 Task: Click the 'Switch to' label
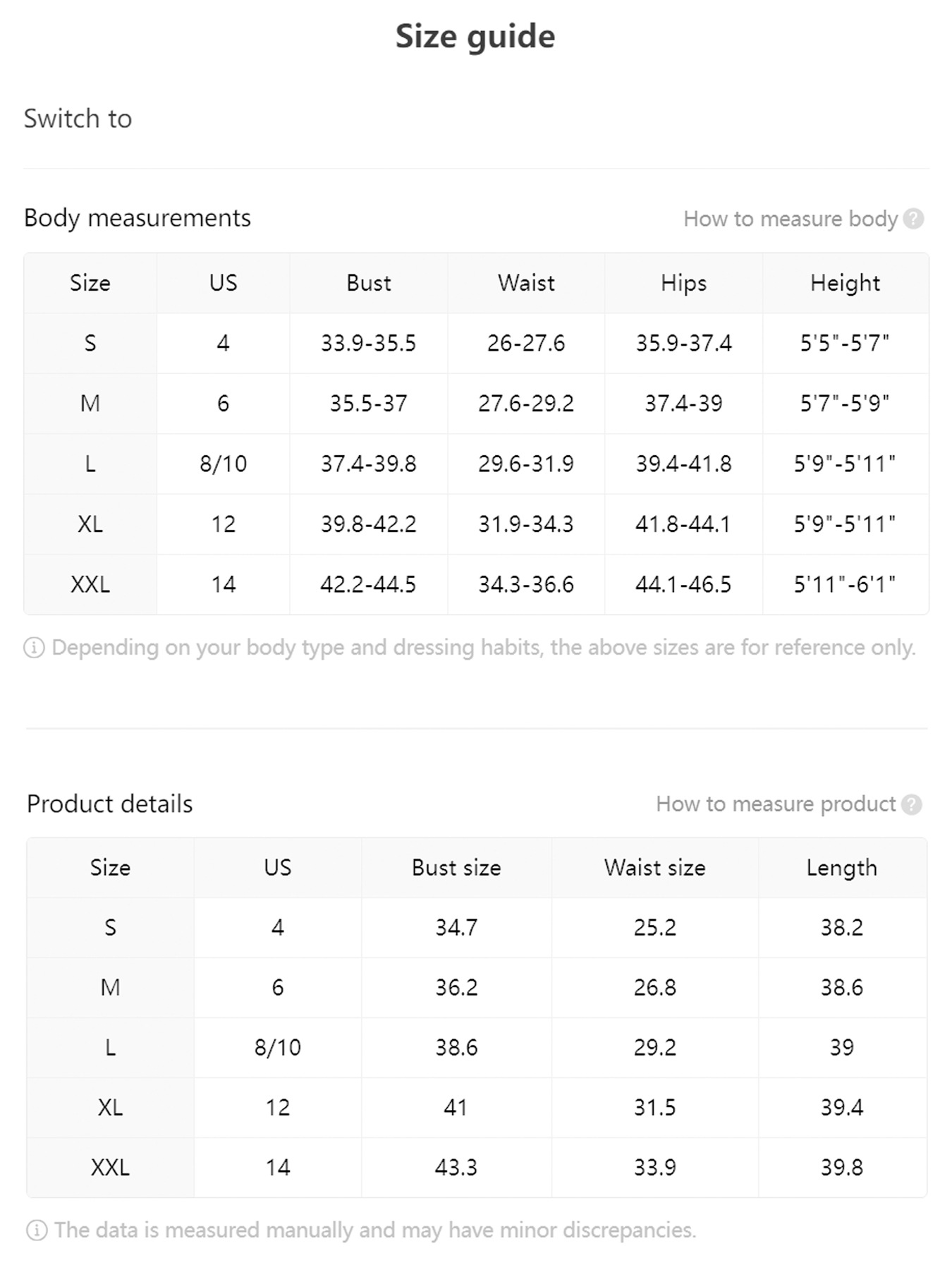click(78, 119)
